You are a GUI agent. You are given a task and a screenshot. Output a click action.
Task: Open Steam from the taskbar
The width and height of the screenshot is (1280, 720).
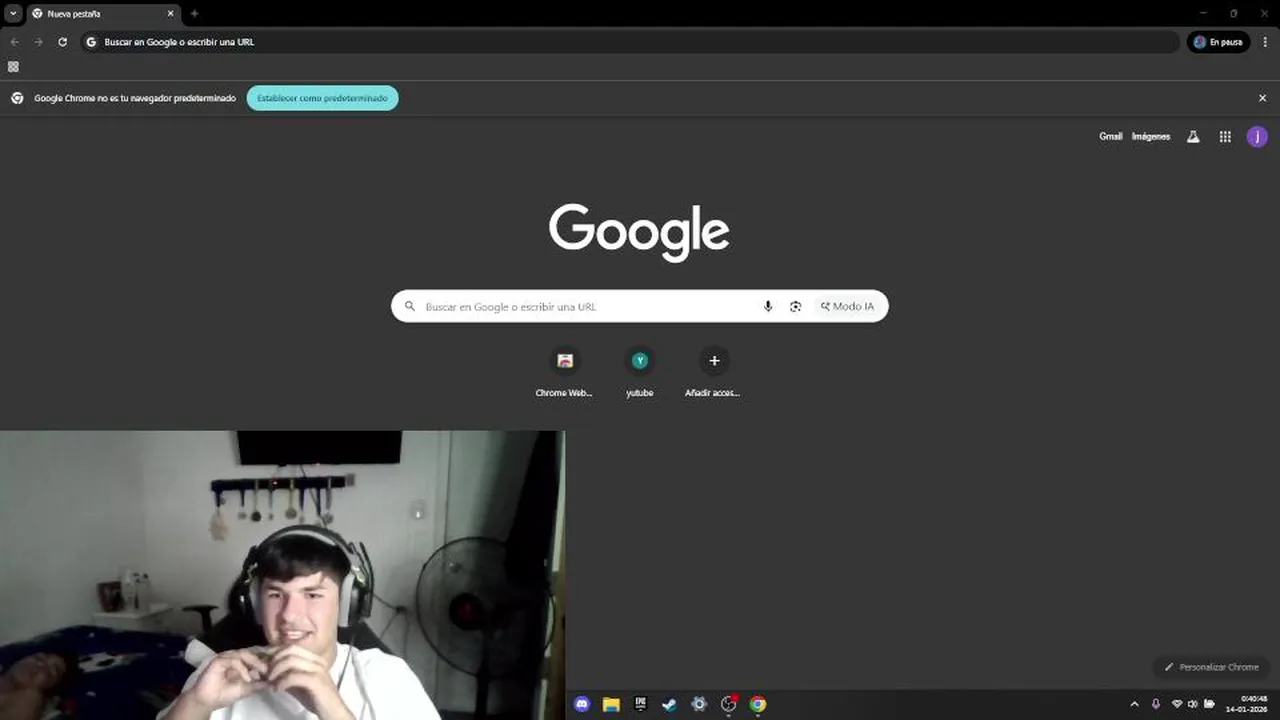(x=670, y=704)
